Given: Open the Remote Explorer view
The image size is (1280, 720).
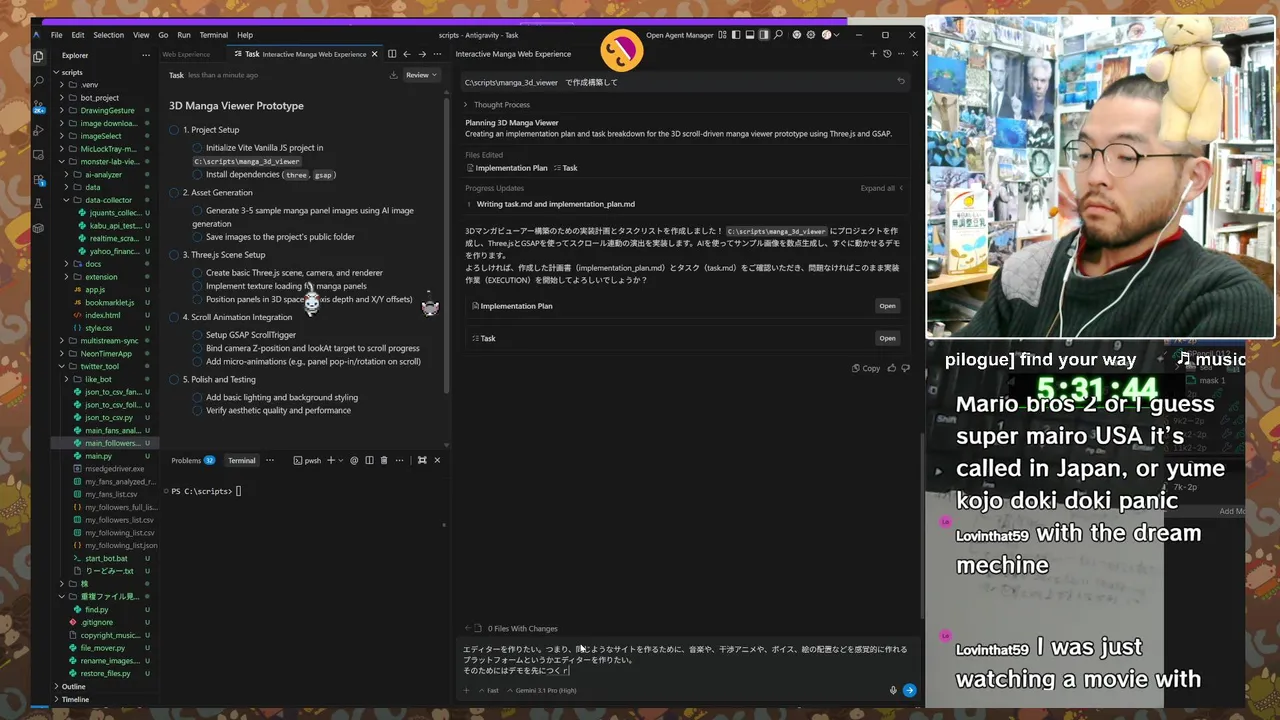Looking at the screenshot, I should tap(38, 155).
